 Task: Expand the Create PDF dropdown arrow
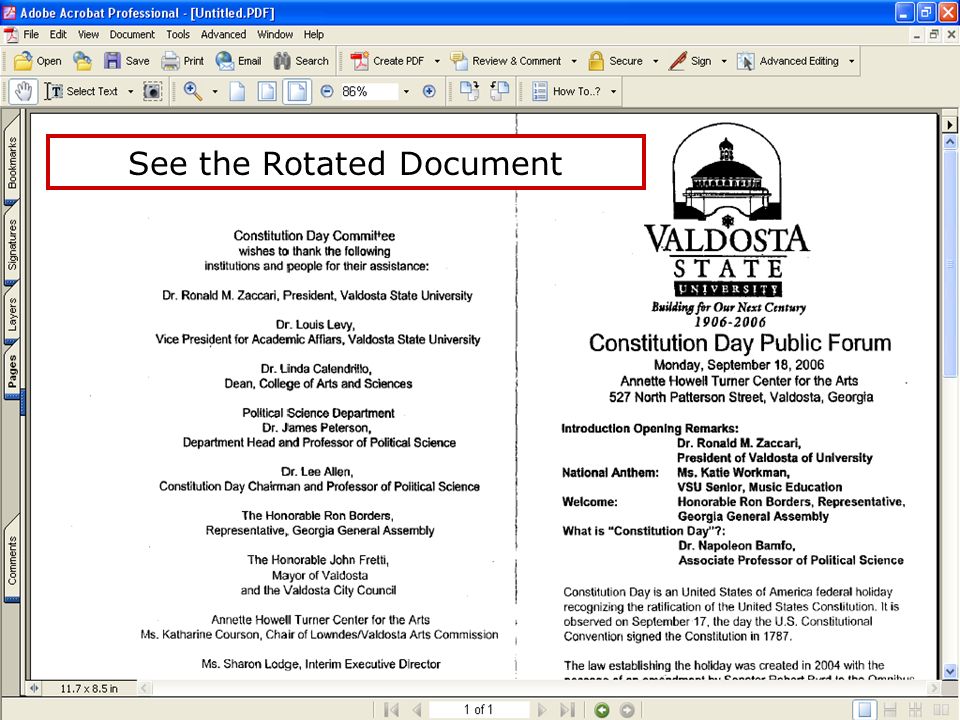pos(437,61)
